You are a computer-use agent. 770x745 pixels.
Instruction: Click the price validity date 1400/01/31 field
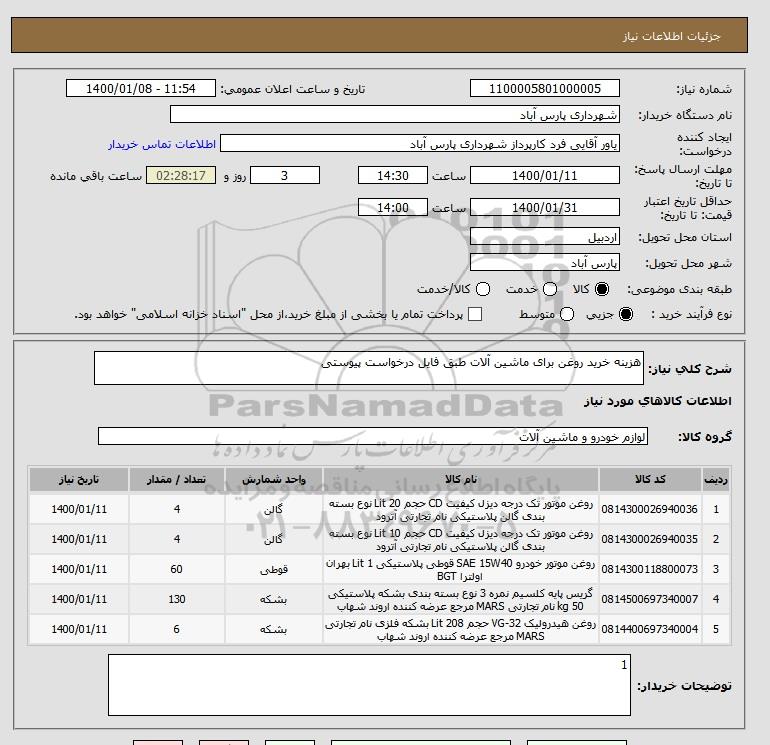click(545, 207)
